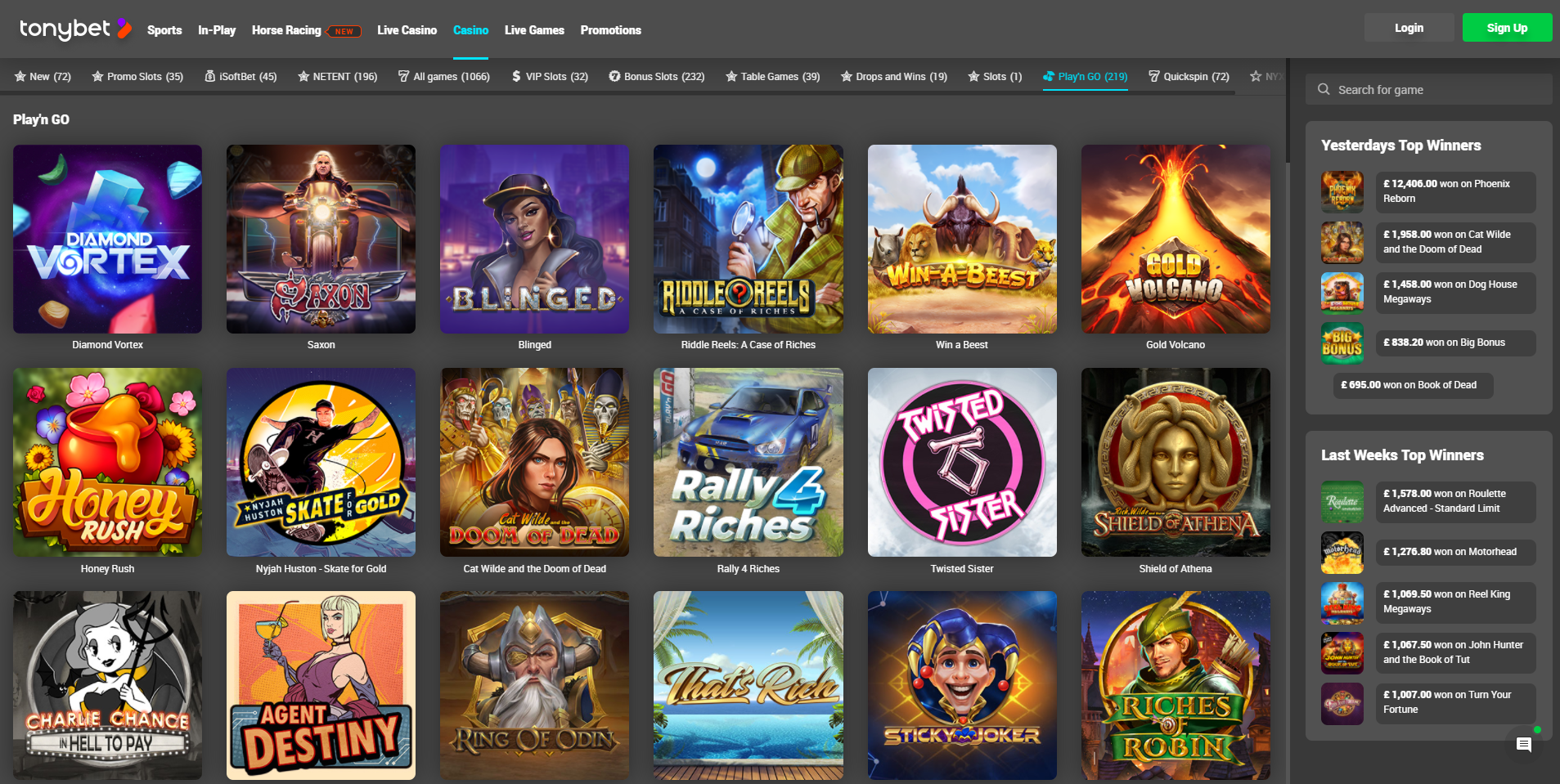1560x784 pixels.
Task: Open the Sports section
Action: tap(164, 29)
